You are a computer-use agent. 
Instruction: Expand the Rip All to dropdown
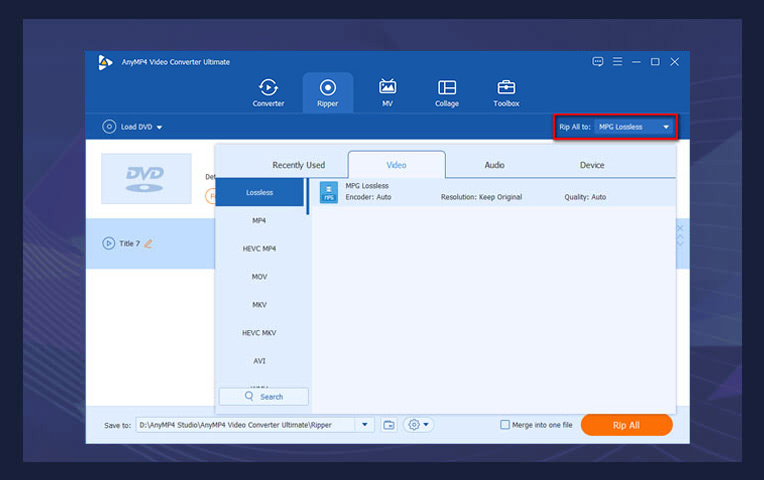(666, 127)
